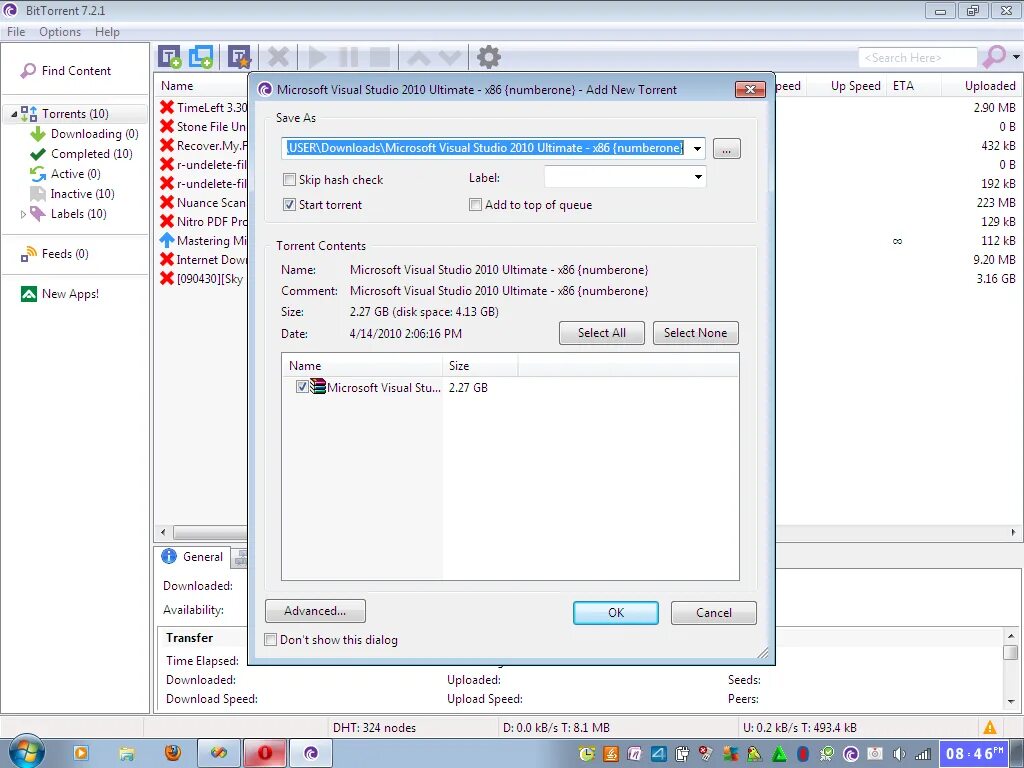Open the Label combo box
Viewport: 1024px width, 768px height.
coord(625,177)
